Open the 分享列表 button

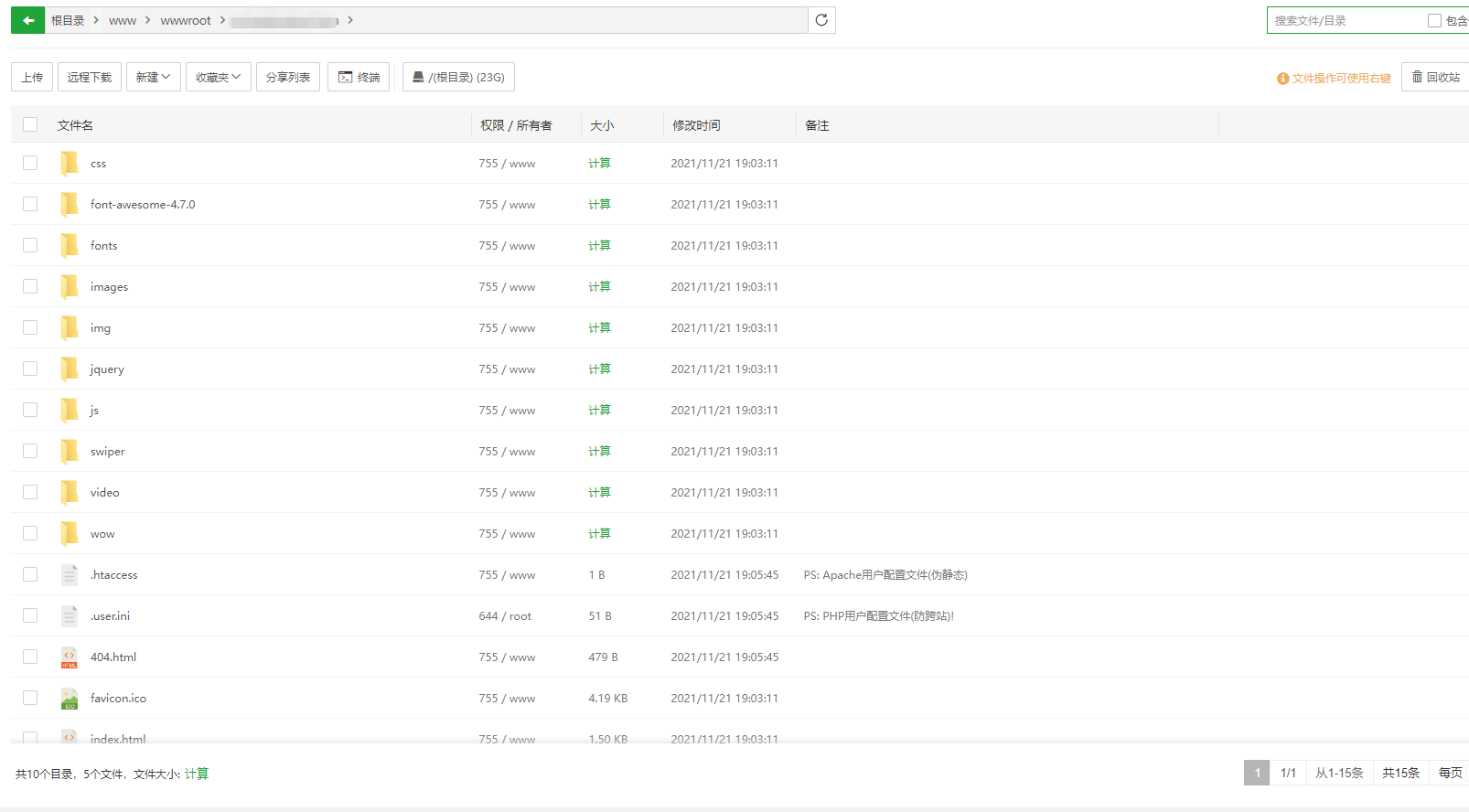click(x=288, y=77)
